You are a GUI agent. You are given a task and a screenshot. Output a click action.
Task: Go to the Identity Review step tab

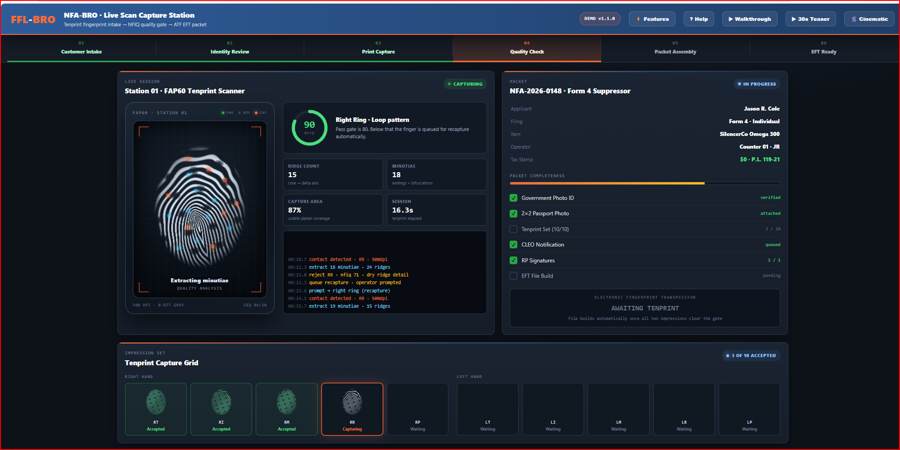230,48
